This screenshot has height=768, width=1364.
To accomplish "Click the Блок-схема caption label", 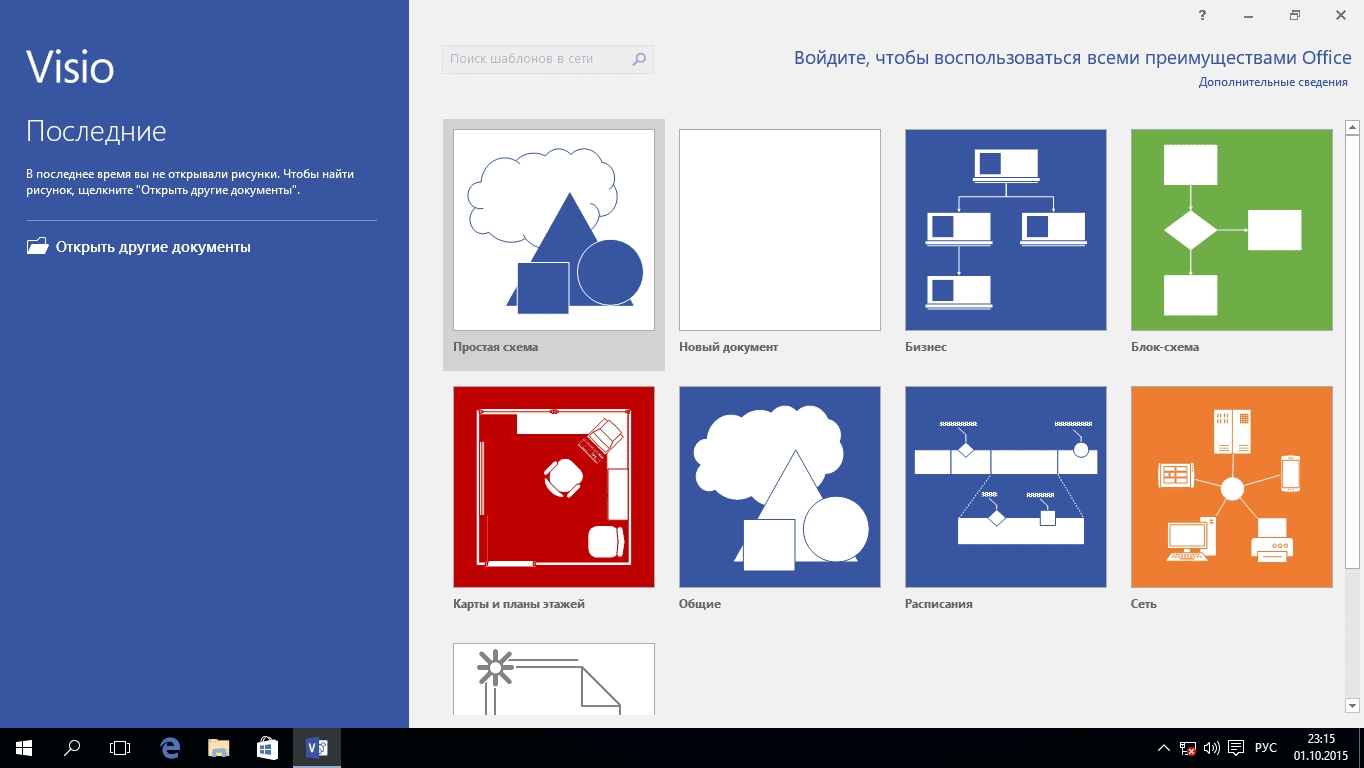I will coord(1165,347).
